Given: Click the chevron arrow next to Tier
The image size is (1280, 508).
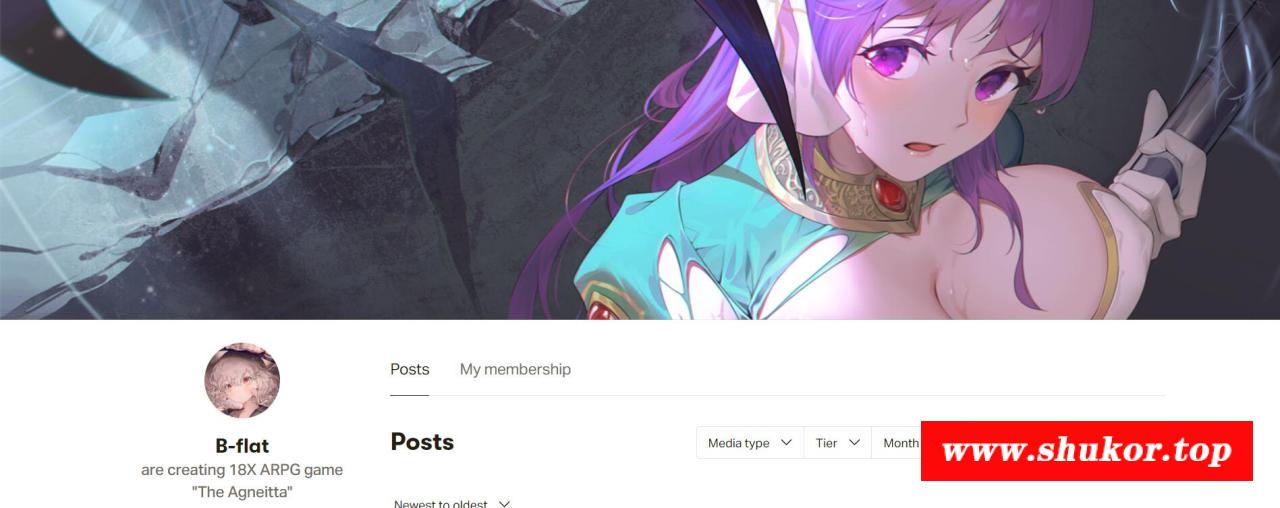Looking at the screenshot, I should pyautogui.click(x=854, y=443).
